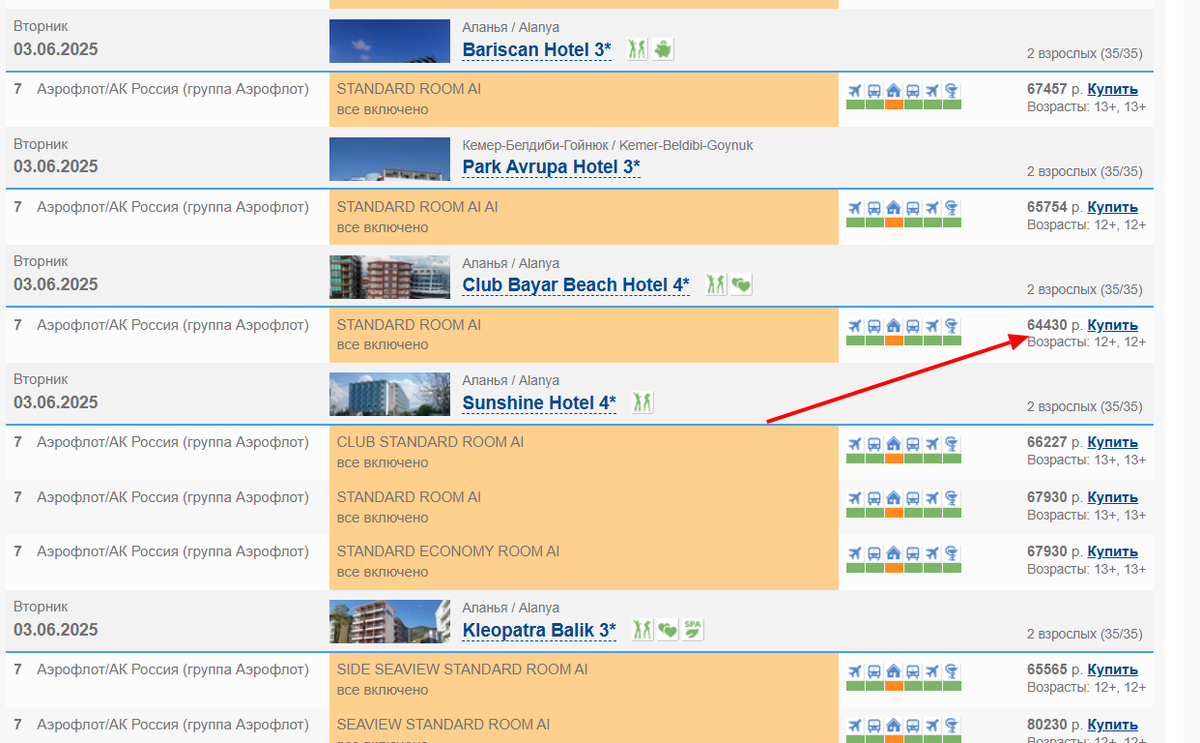Click Аэрофлот/АК Россия text in 64430 р. row

pos(173,325)
